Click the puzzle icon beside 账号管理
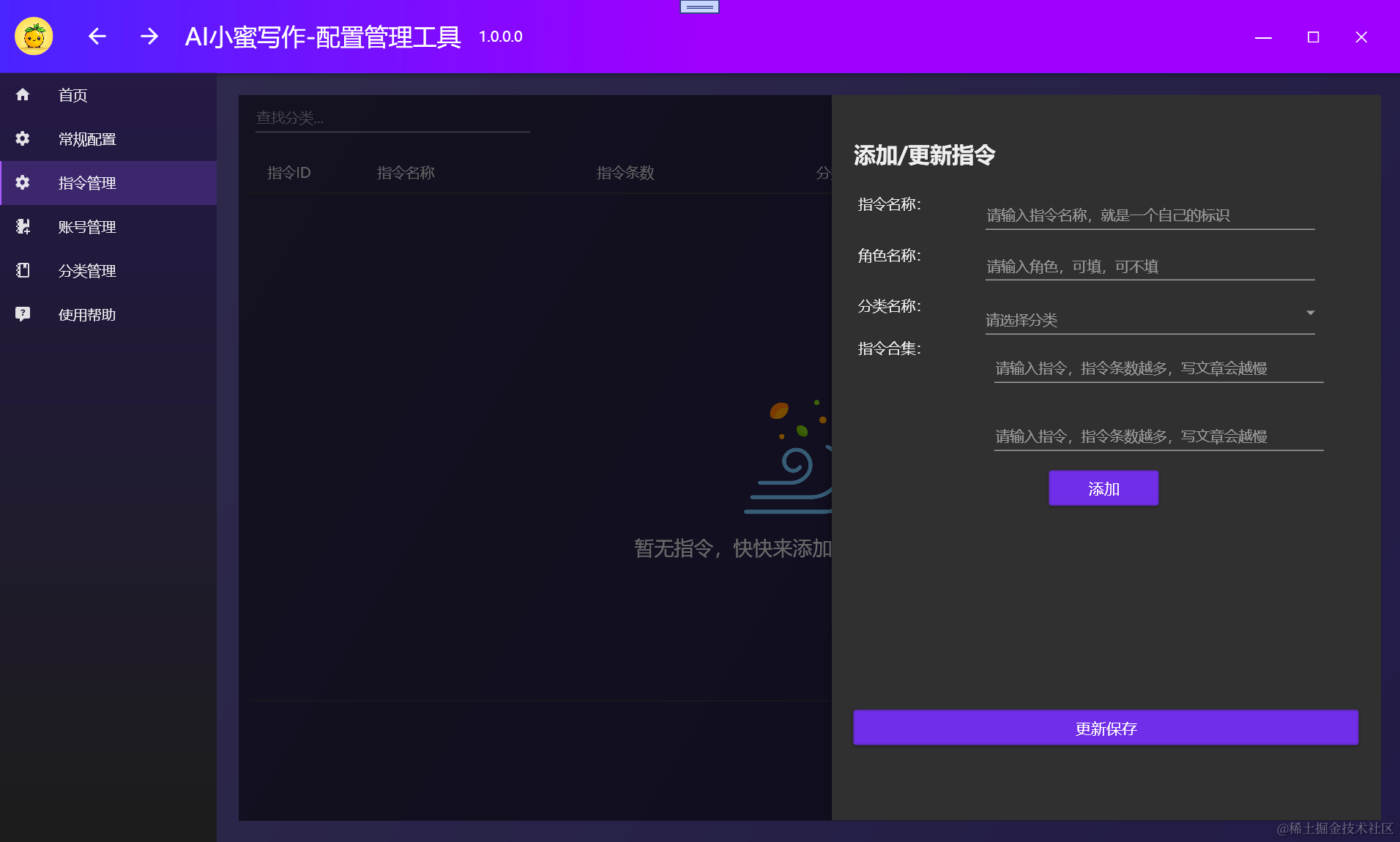Screen dimensions: 1400x842 click(x=23, y=226)
